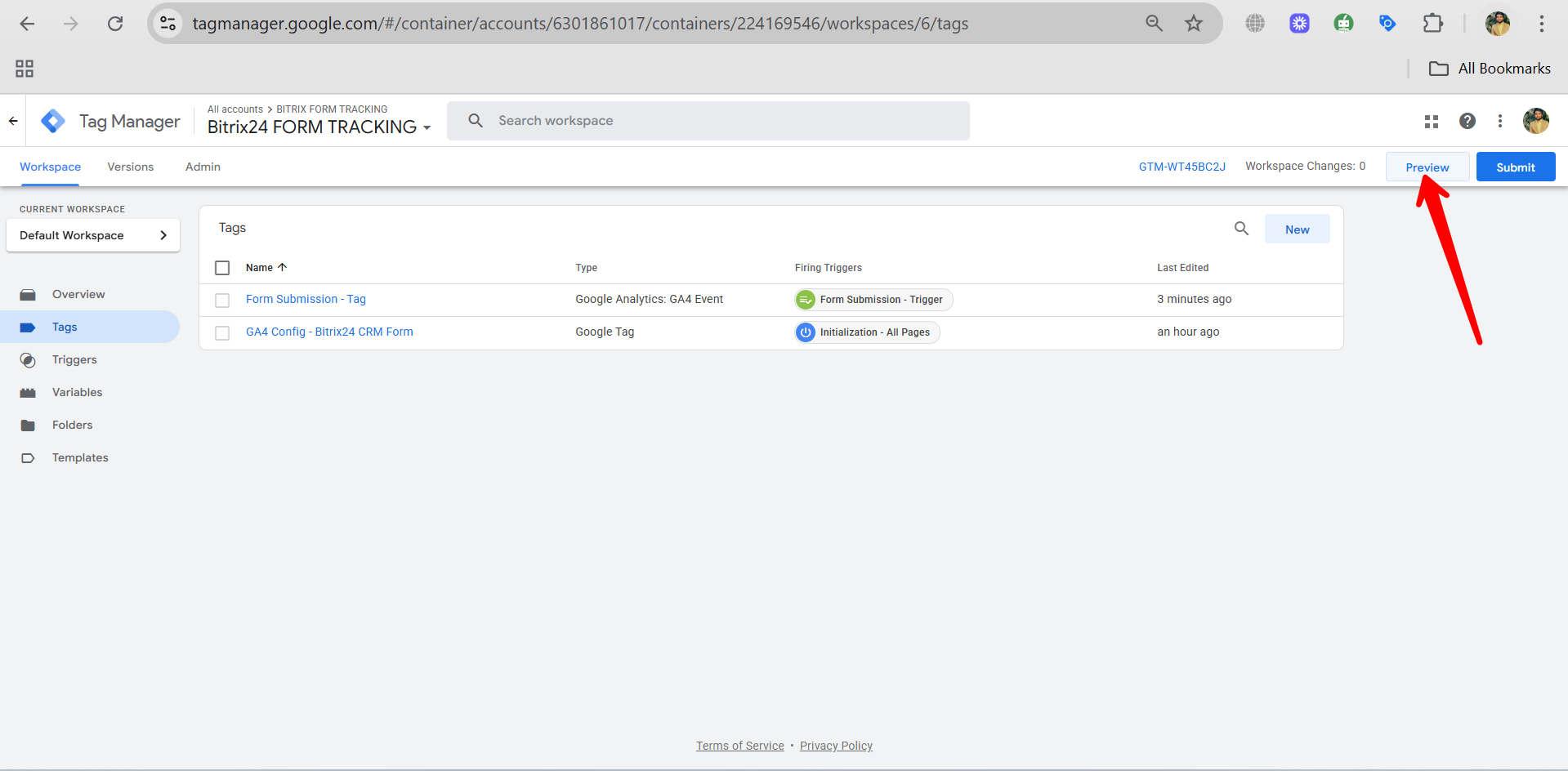1568x771 pixels.
Task: Switch to the Admin tab
Action: (203, 167)
